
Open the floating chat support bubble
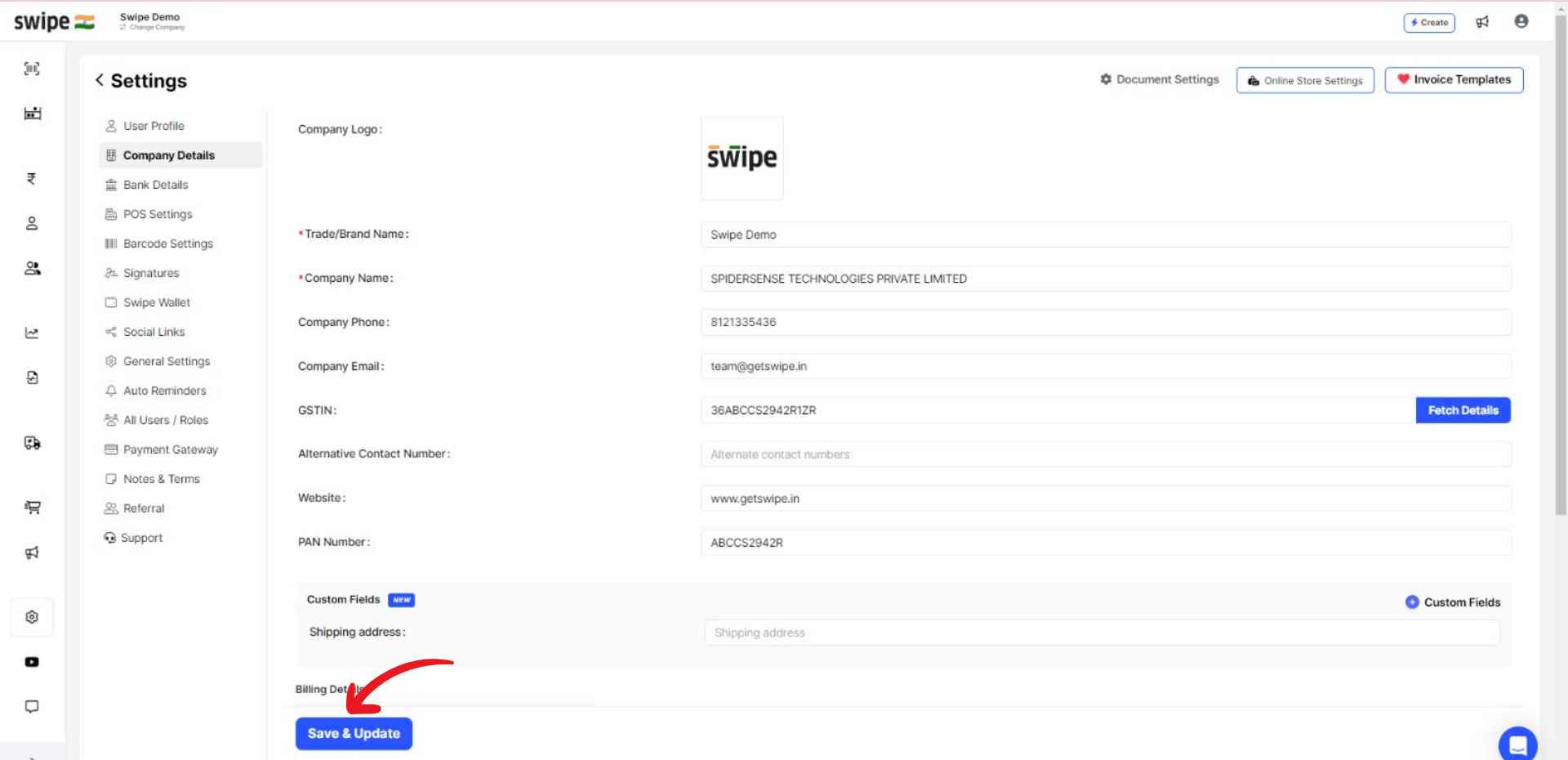coord(1518,744)
